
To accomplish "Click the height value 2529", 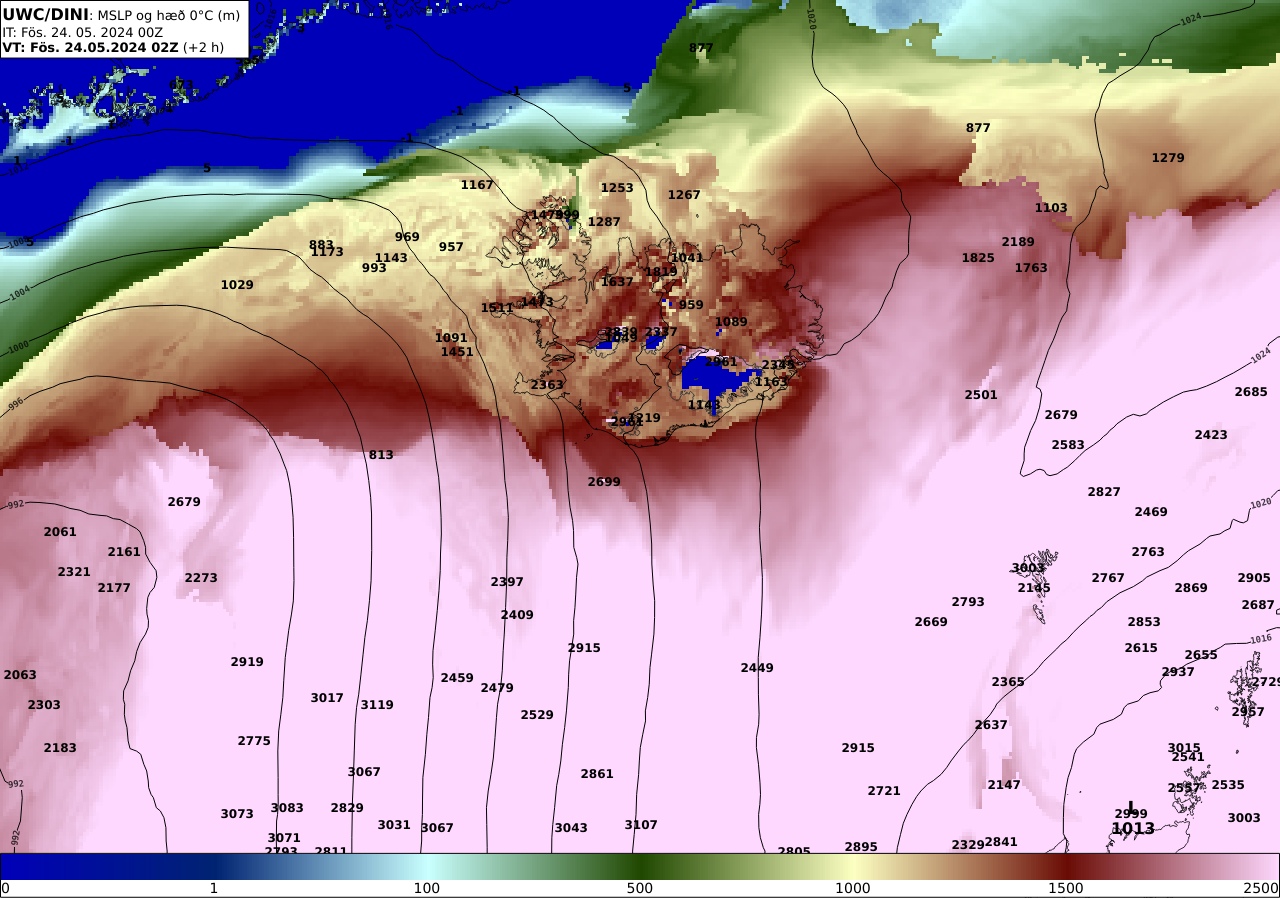I will click(537, 715).
